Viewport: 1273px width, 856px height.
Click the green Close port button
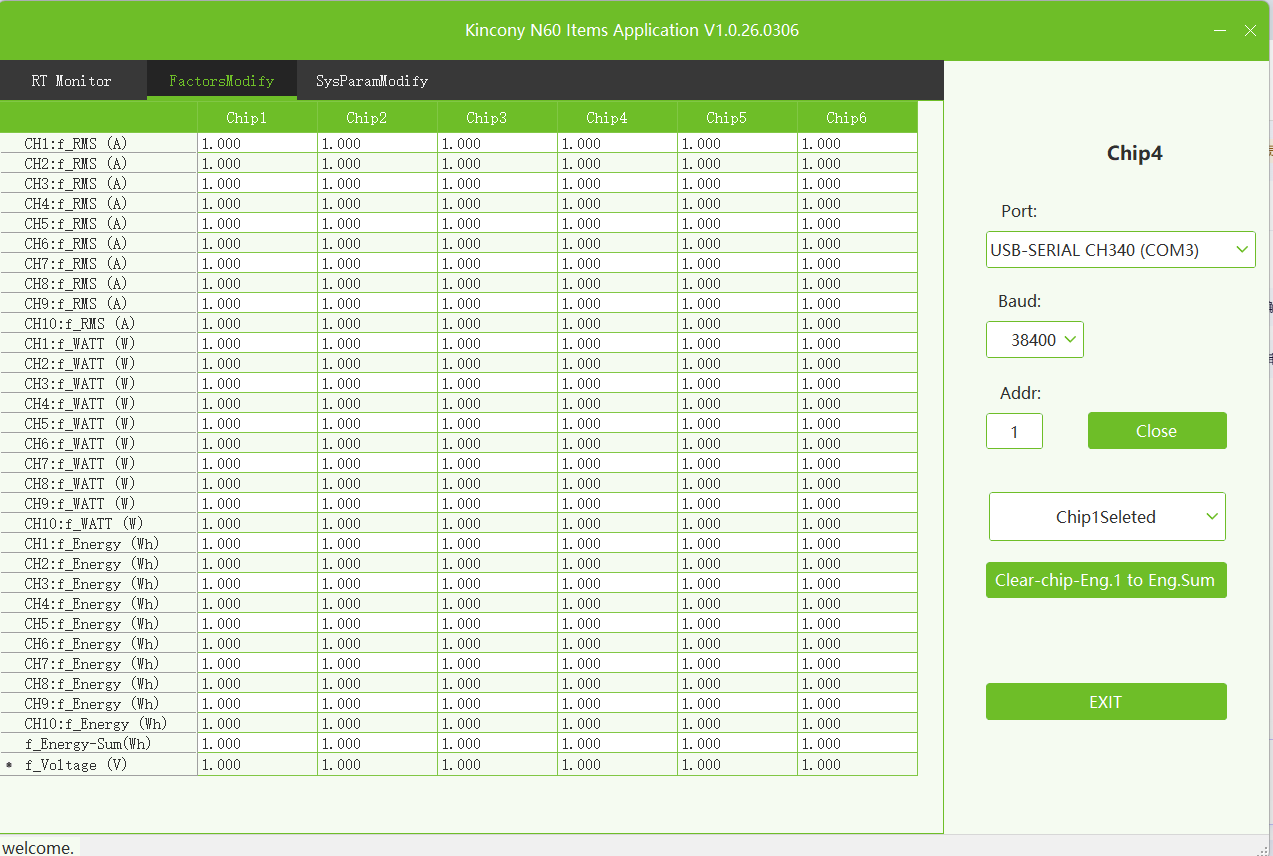1156,431
